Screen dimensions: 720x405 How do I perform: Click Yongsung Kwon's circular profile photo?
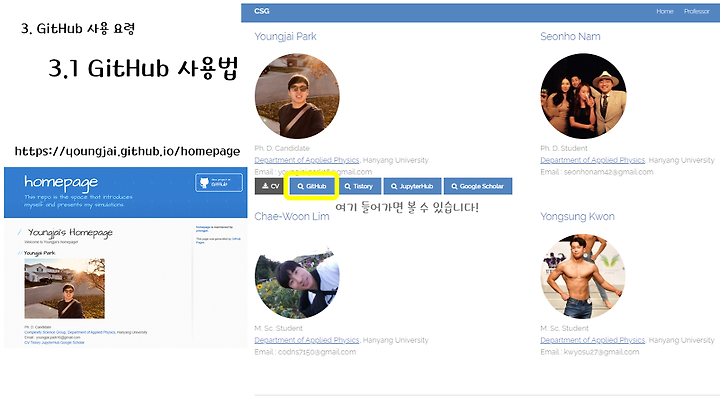pos(583,276)
